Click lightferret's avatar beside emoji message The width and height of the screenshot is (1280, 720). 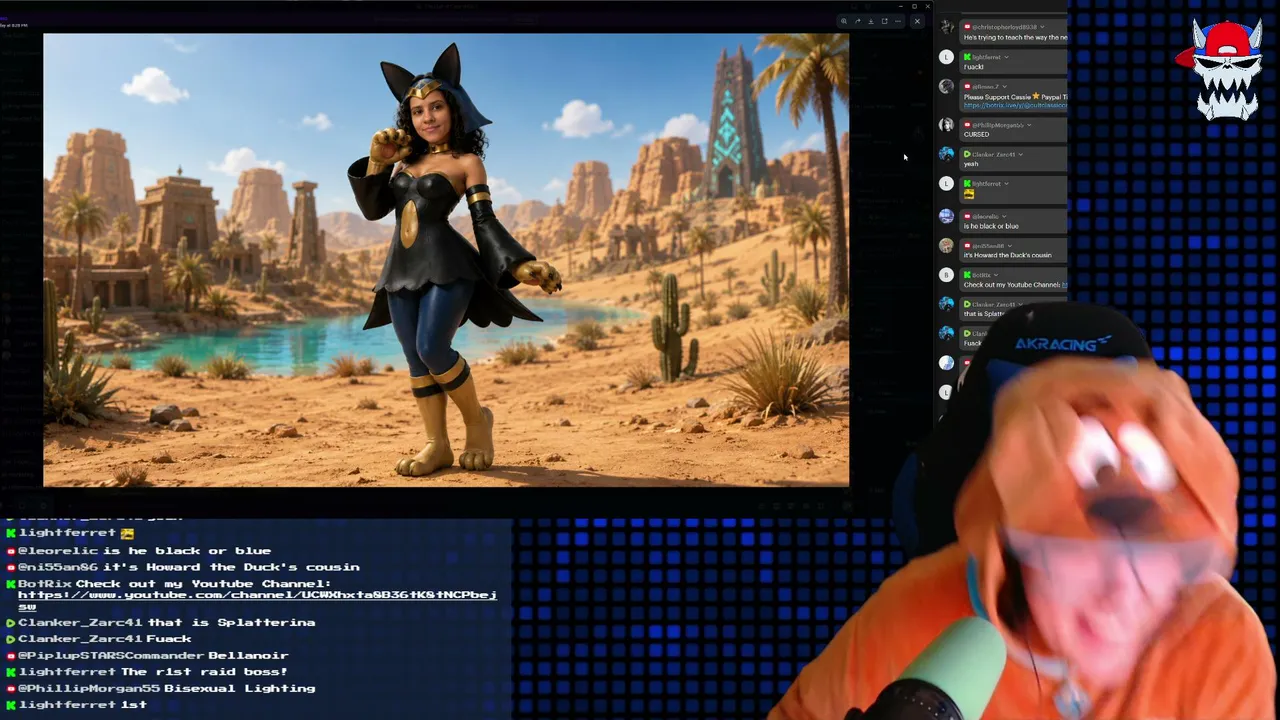(946, 184)
